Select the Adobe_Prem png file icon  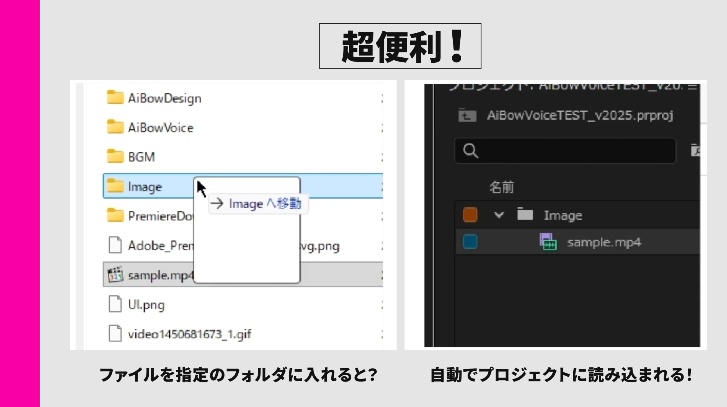click(115, 245)
